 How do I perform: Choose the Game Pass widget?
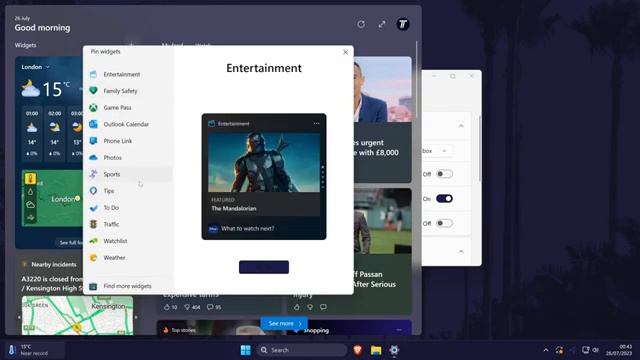[127, 108]
